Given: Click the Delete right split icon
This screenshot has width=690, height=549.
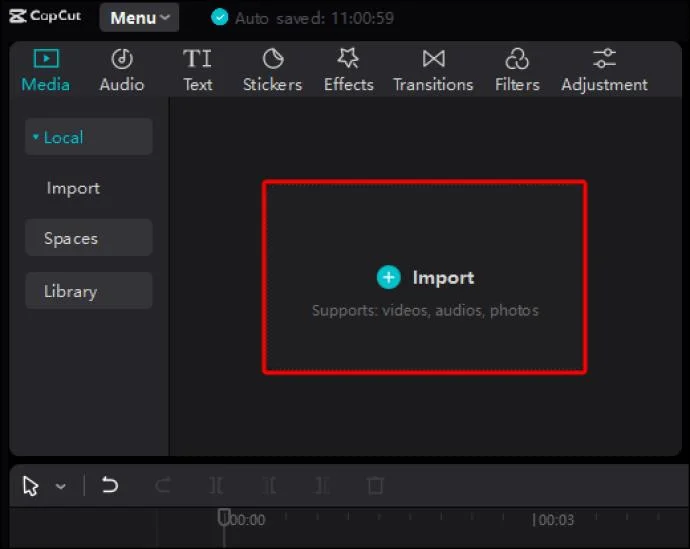Looking at the screenshot, I should coord(322,486).
